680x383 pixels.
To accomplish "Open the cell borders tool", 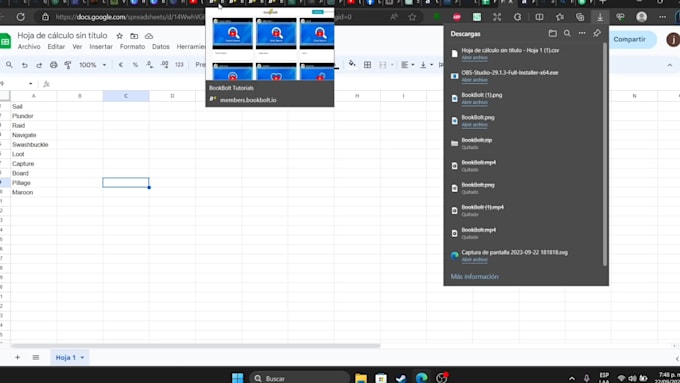I will click(x=367, y=65).
